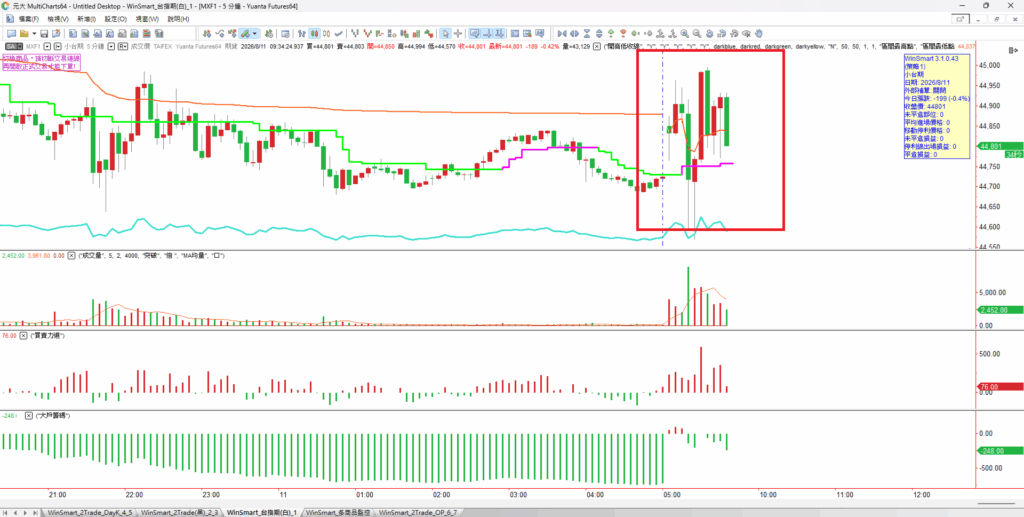The image size is (1024, 517).
Task: Toggle the checkbox beside the 大戶籌碼 indicator label
Action: pos(24,415)
